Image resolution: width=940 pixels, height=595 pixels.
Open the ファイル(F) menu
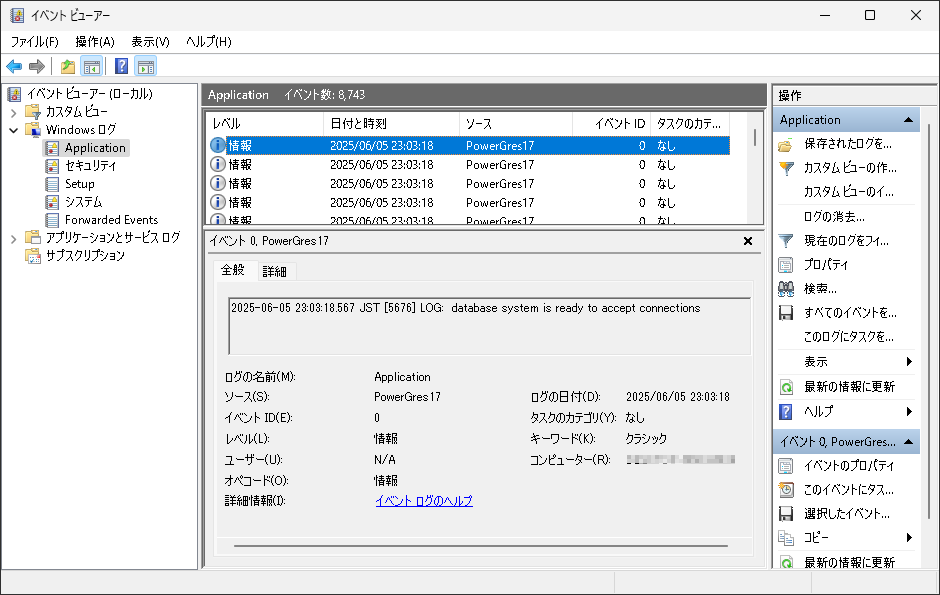pyautogui.click(x=35, y=41)
